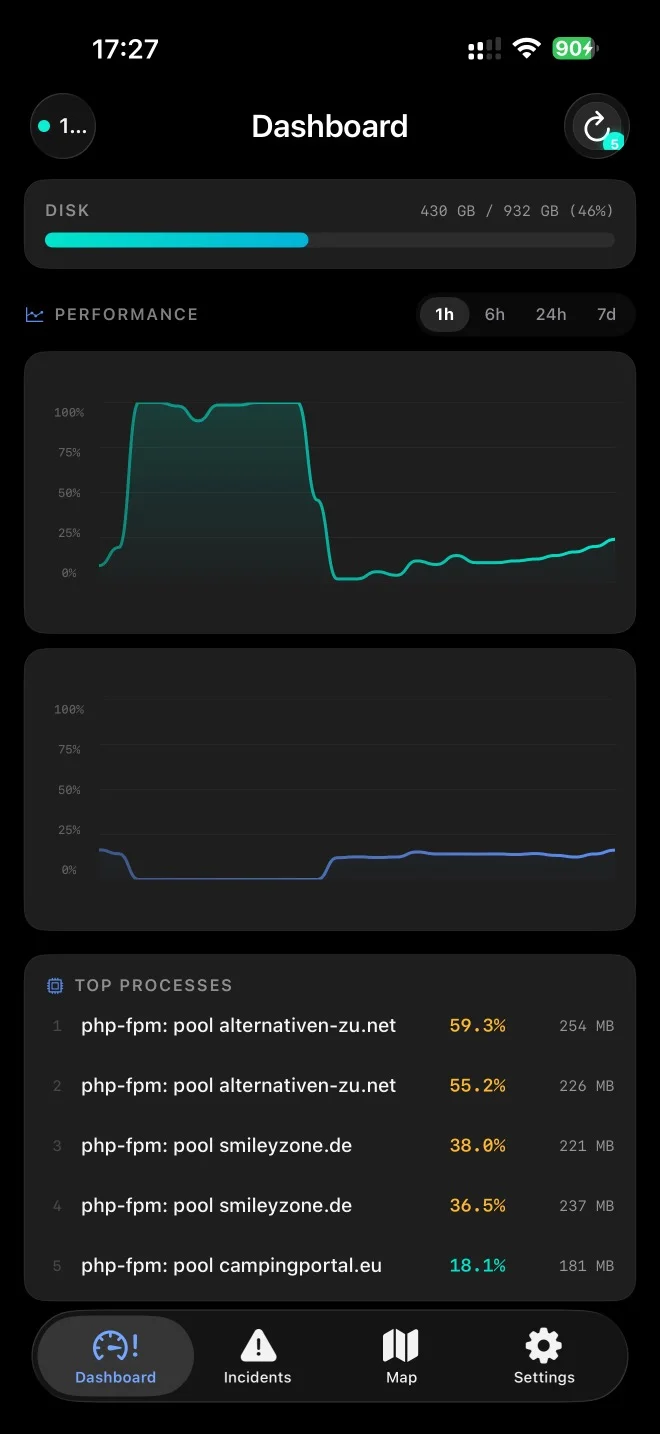The image size is (660, 1434).
Task: Tap the refresh icon with badge
Action: [597, 126]
